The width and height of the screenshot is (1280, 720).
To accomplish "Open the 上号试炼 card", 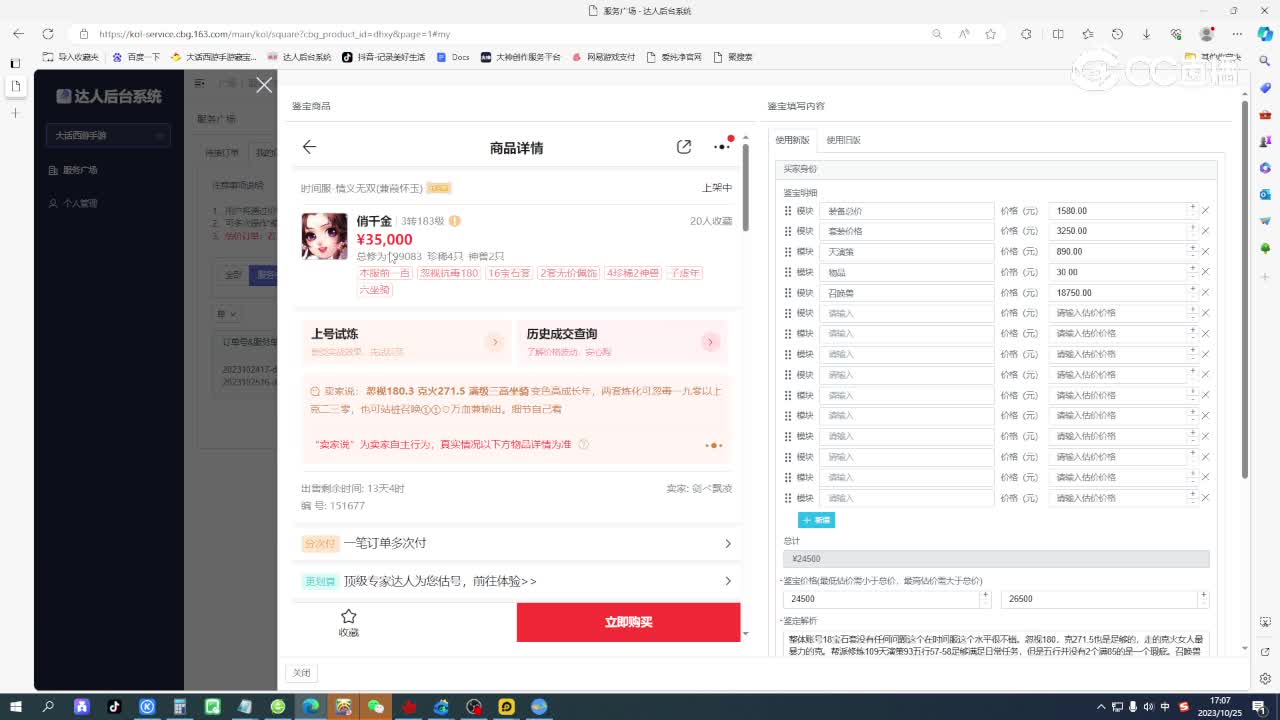I will (x=406, y=342).
